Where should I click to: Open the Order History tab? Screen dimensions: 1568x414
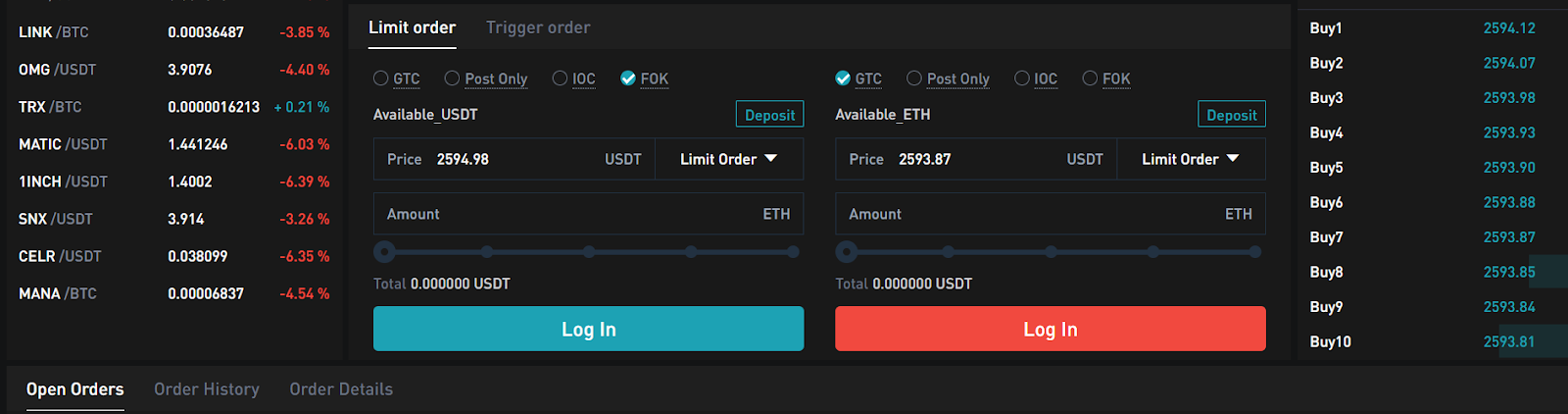click(x=207, y=389)
